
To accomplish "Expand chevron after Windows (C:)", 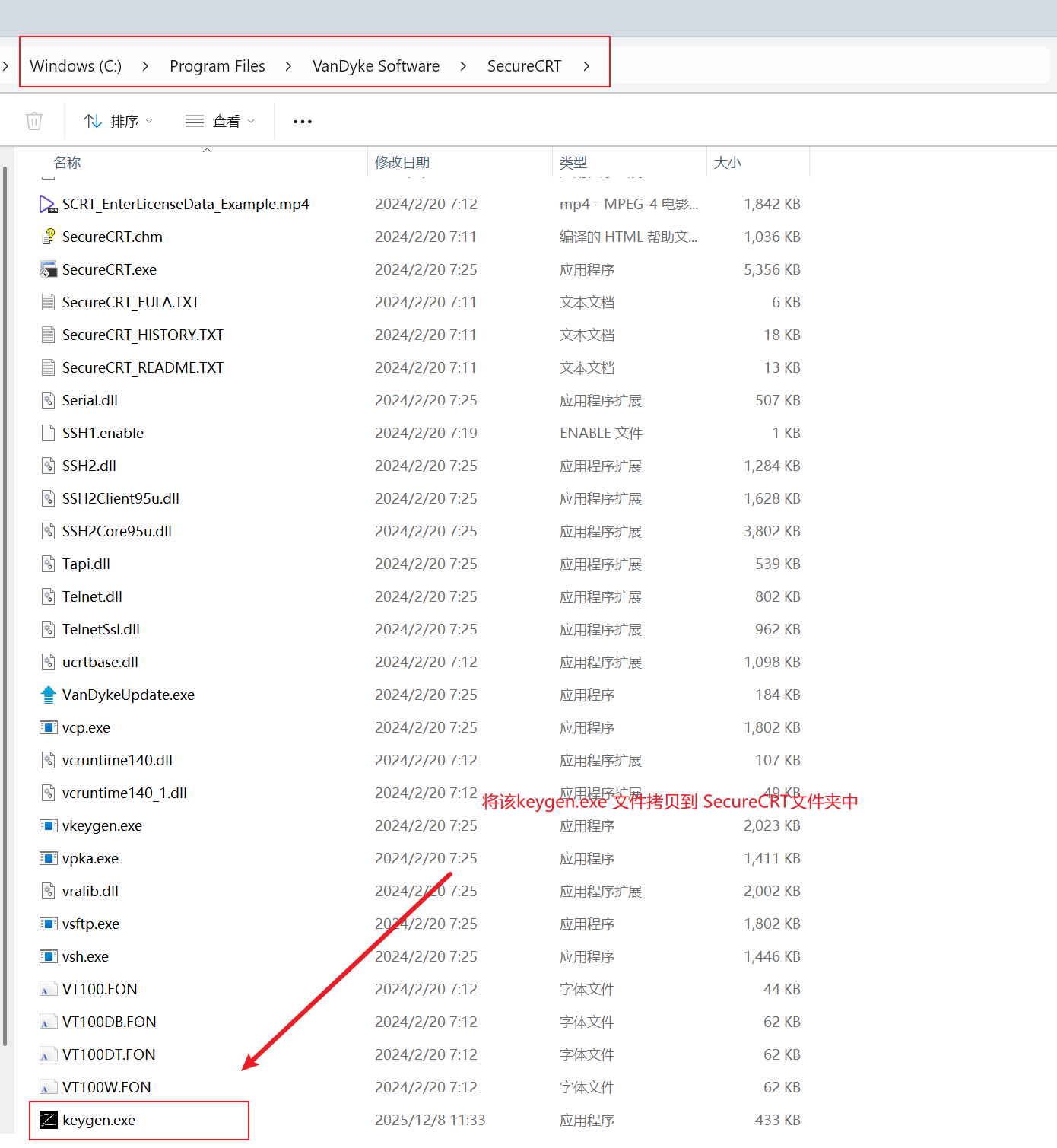I will point(145,66).
